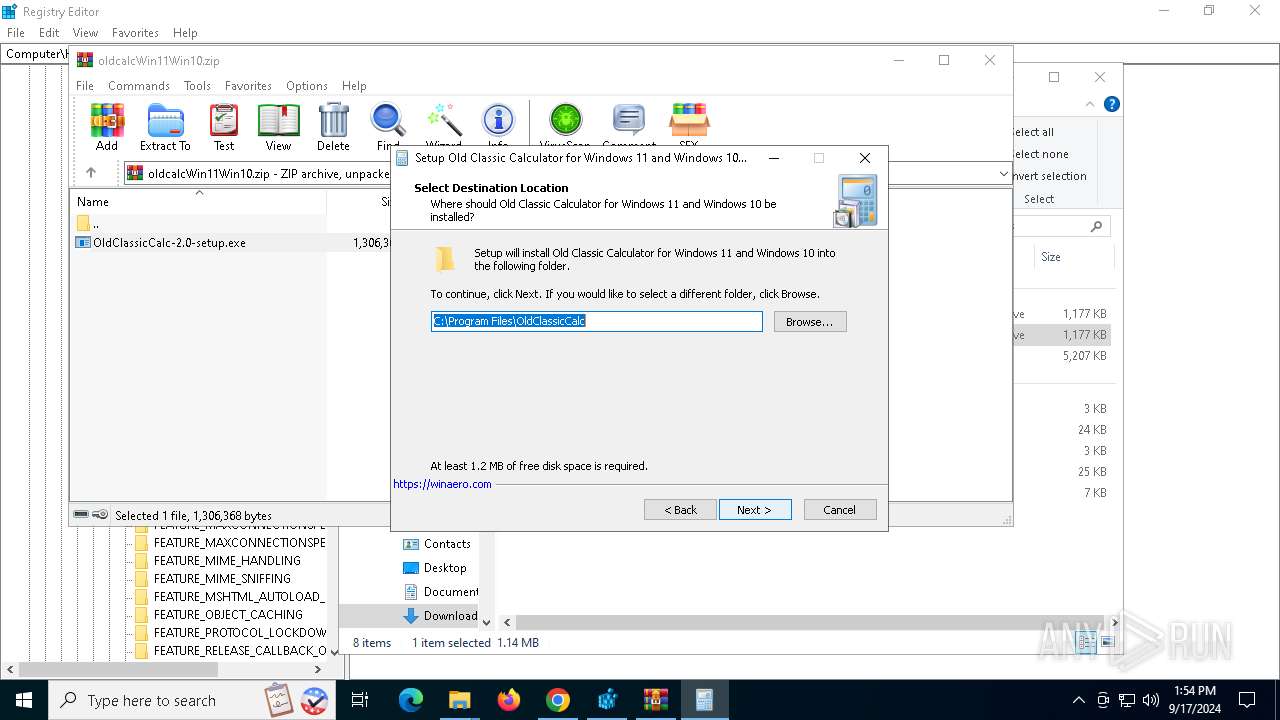This screenshot has height=720, width=1280.
Task: Select OldClassicCalc-2.0-setup.exe in WinRAR list
Action: pos(169,243)
